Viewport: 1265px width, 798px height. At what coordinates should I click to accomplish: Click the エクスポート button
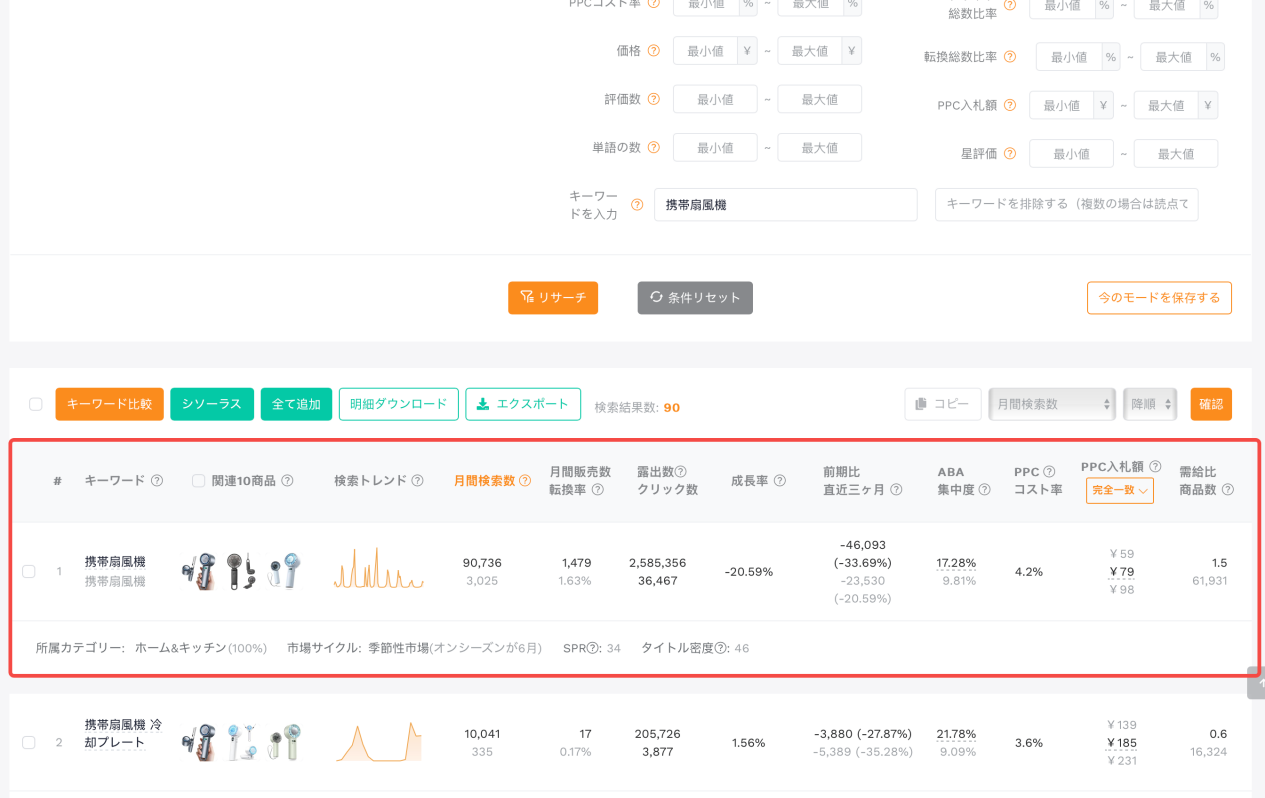(523, 404)
